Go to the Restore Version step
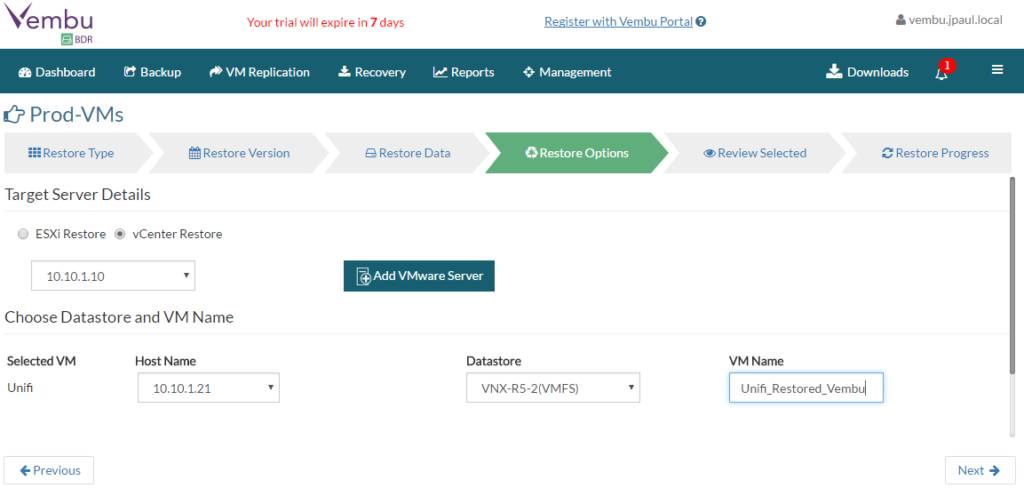1024x488 pixels. click(239, 153)
